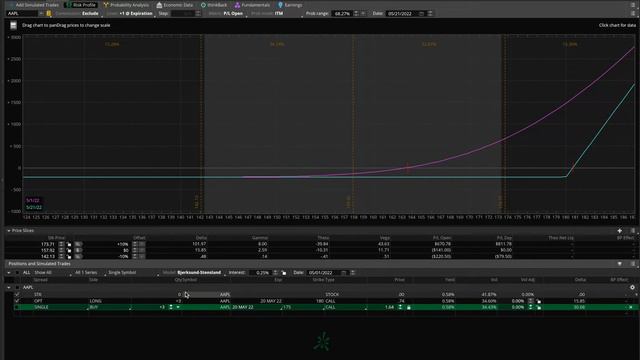The image size is (640, 360).
Task: Switch to the Fundamentals tab
Action: pyautogui.click(x=252, y=5)
